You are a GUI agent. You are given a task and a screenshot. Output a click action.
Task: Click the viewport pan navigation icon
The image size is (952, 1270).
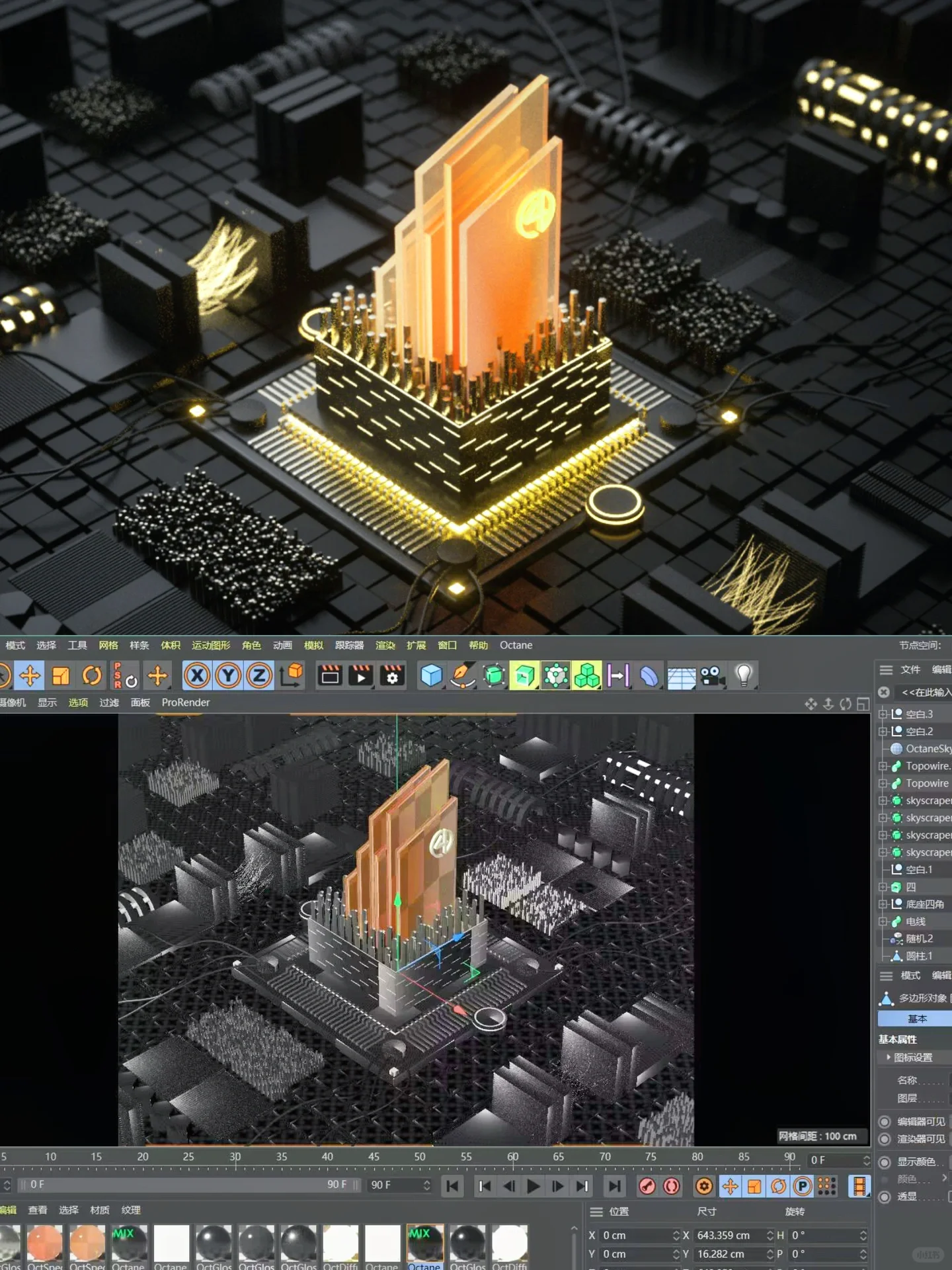click(x=811, y=704)
